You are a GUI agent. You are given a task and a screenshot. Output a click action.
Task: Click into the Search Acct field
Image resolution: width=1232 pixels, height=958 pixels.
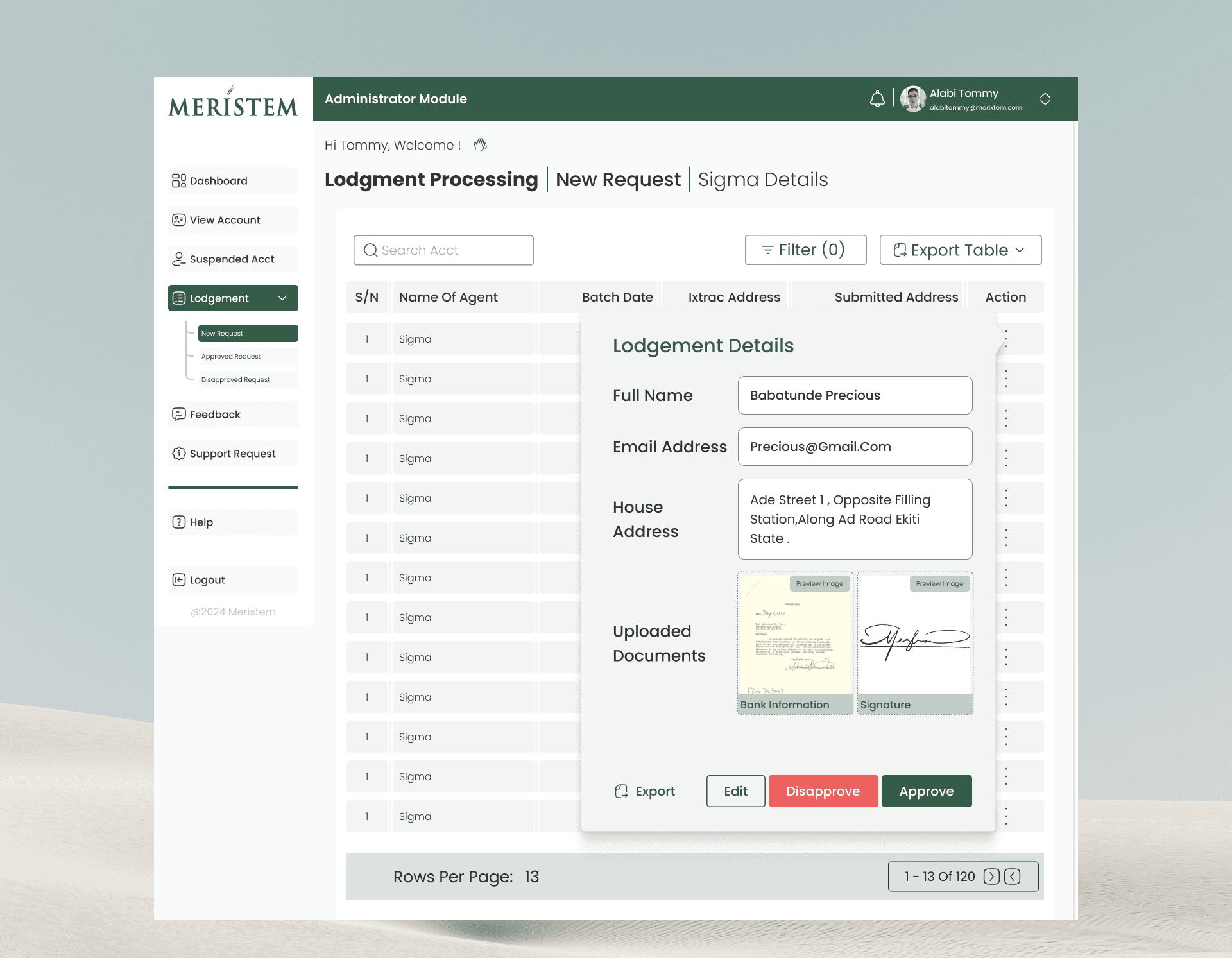coord(443,250)
